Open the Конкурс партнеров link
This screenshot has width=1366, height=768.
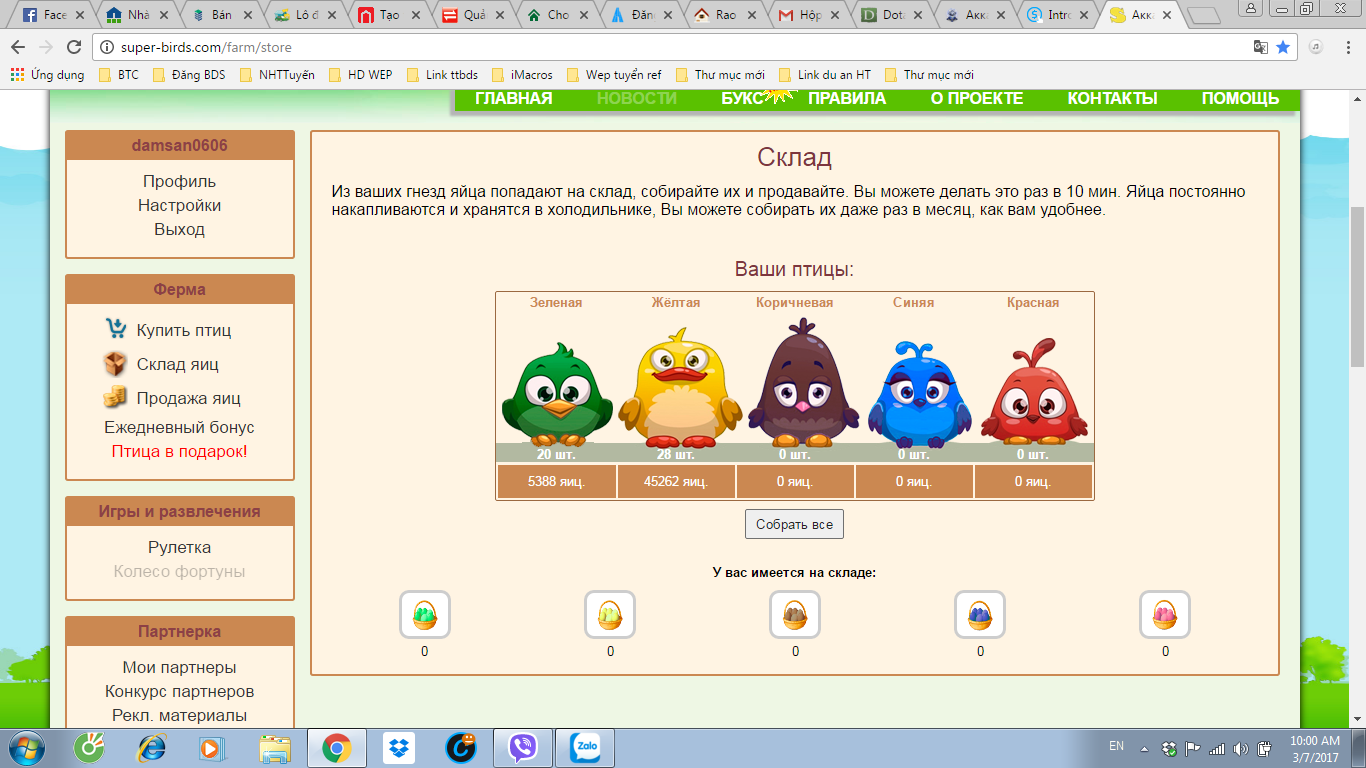179,691
